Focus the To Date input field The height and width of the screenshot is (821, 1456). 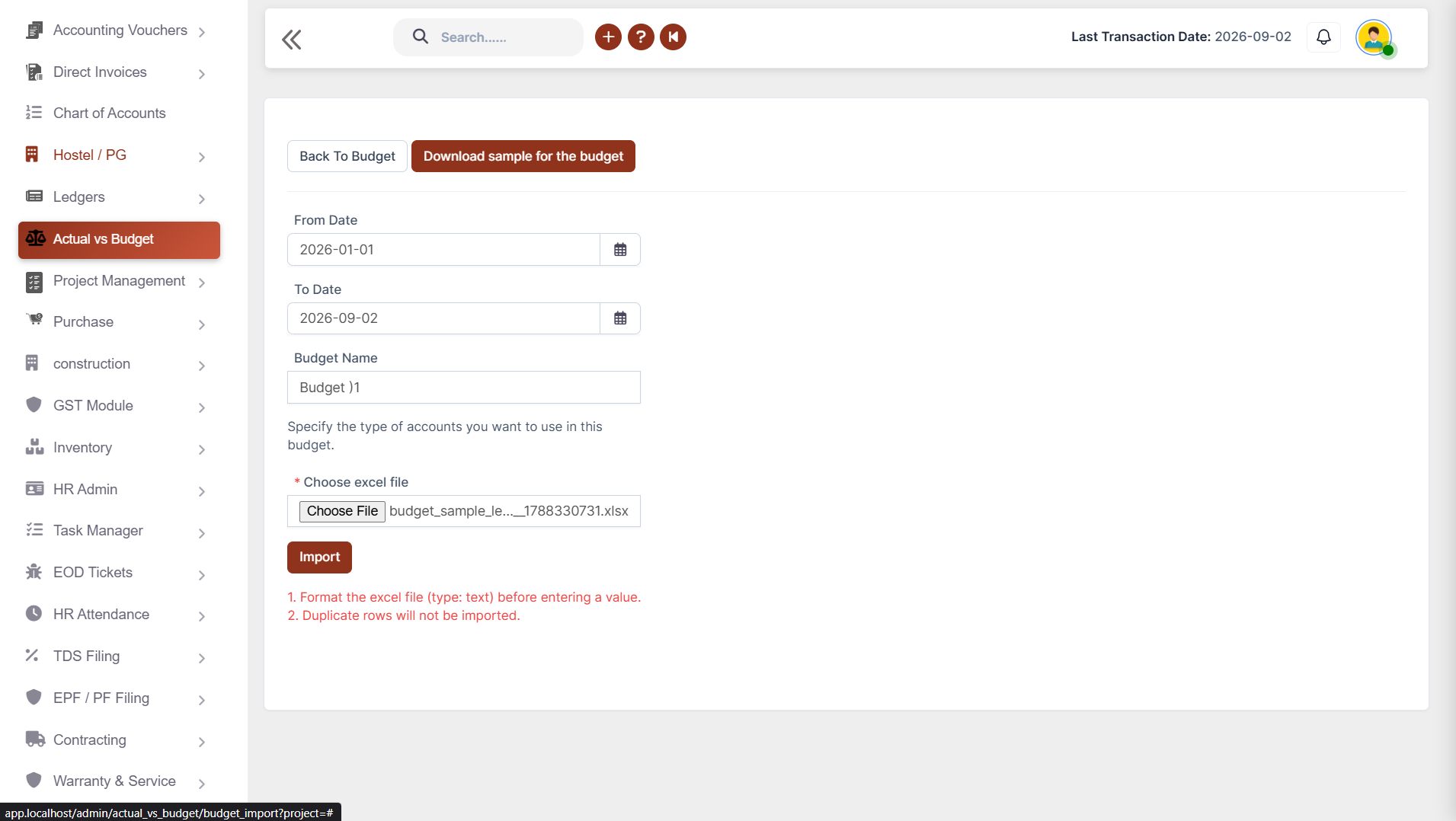click(x=443, y=318)
